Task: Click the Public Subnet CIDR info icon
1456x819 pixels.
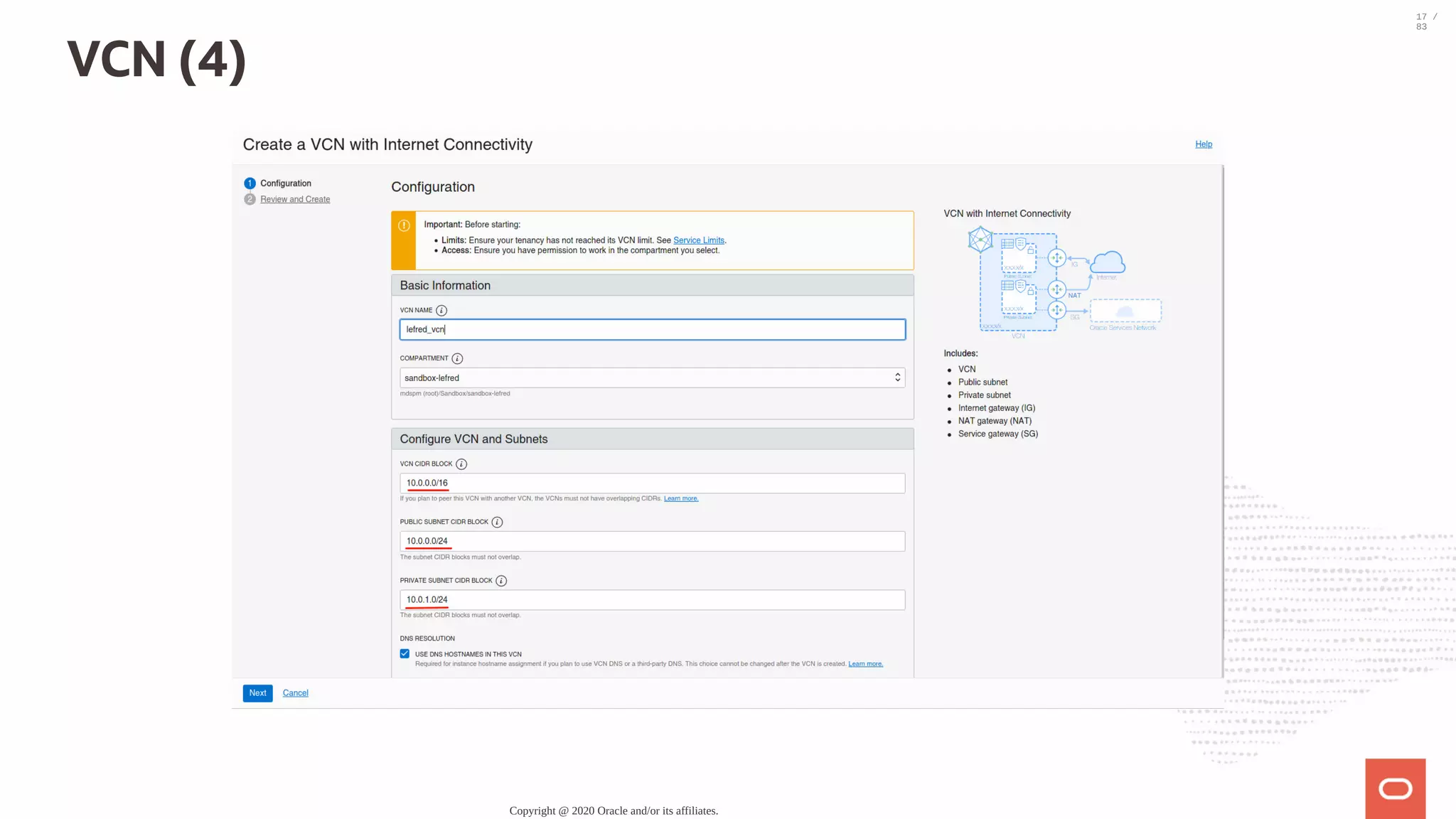Action: pyautogui.click(x=497, y=523)
